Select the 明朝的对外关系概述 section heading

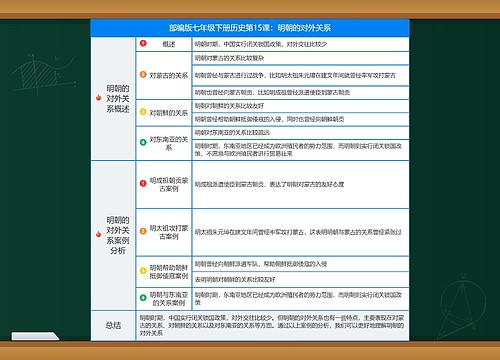point(118,99)
